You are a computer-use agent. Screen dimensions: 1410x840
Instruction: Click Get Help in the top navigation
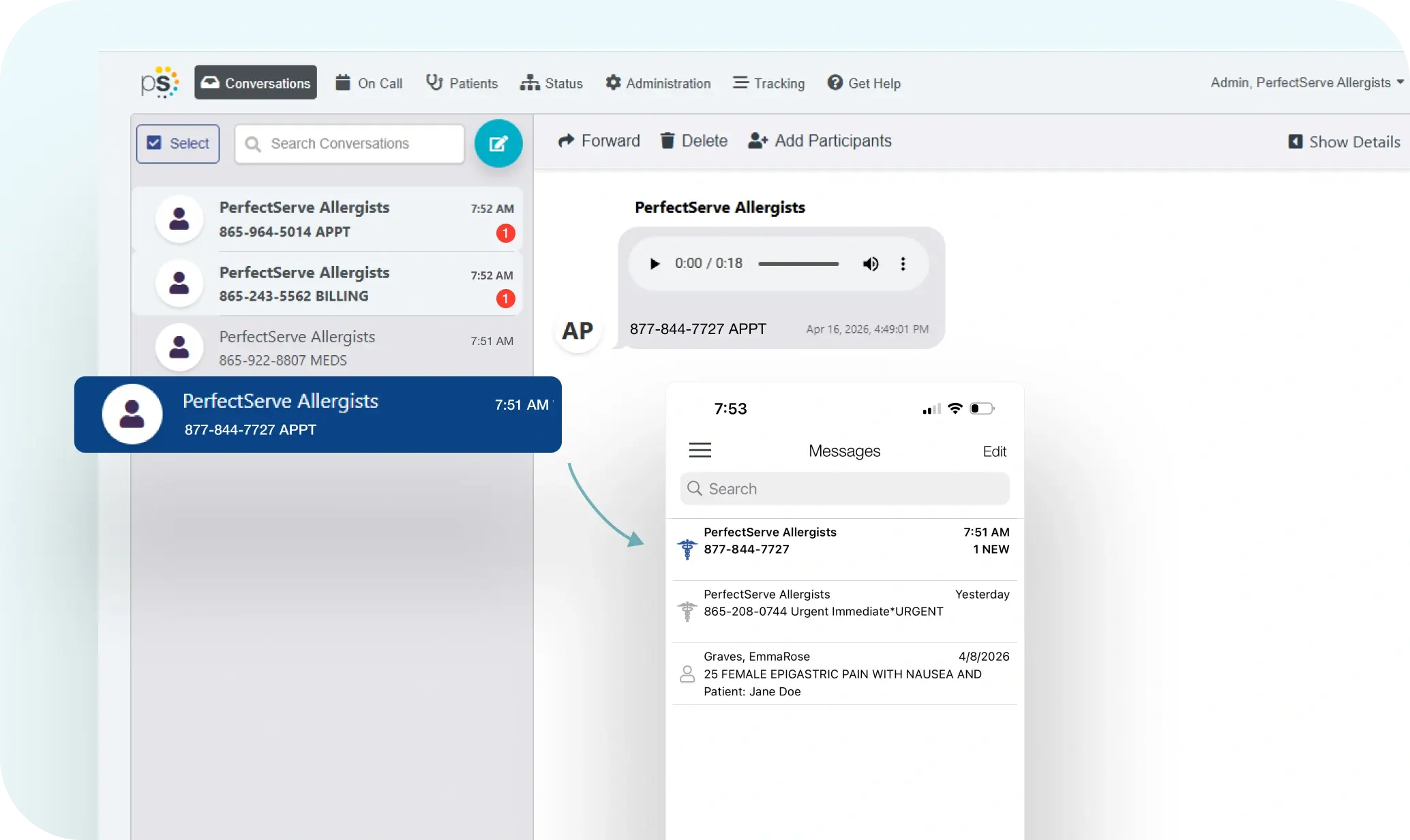[x=864, y=83]
